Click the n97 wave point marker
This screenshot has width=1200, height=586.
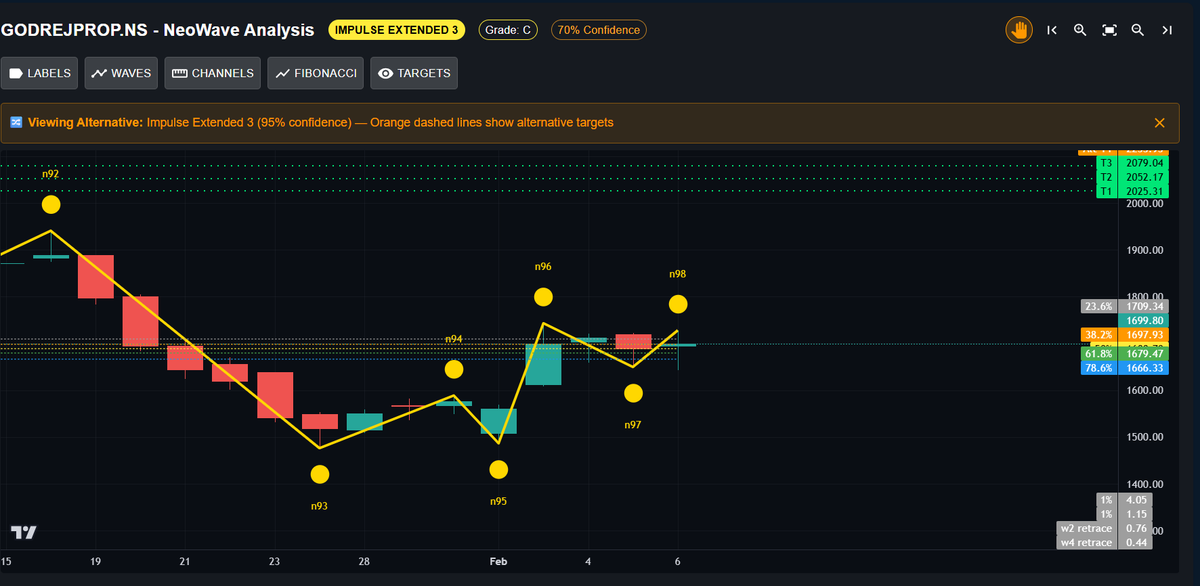[x=633, y=393]
